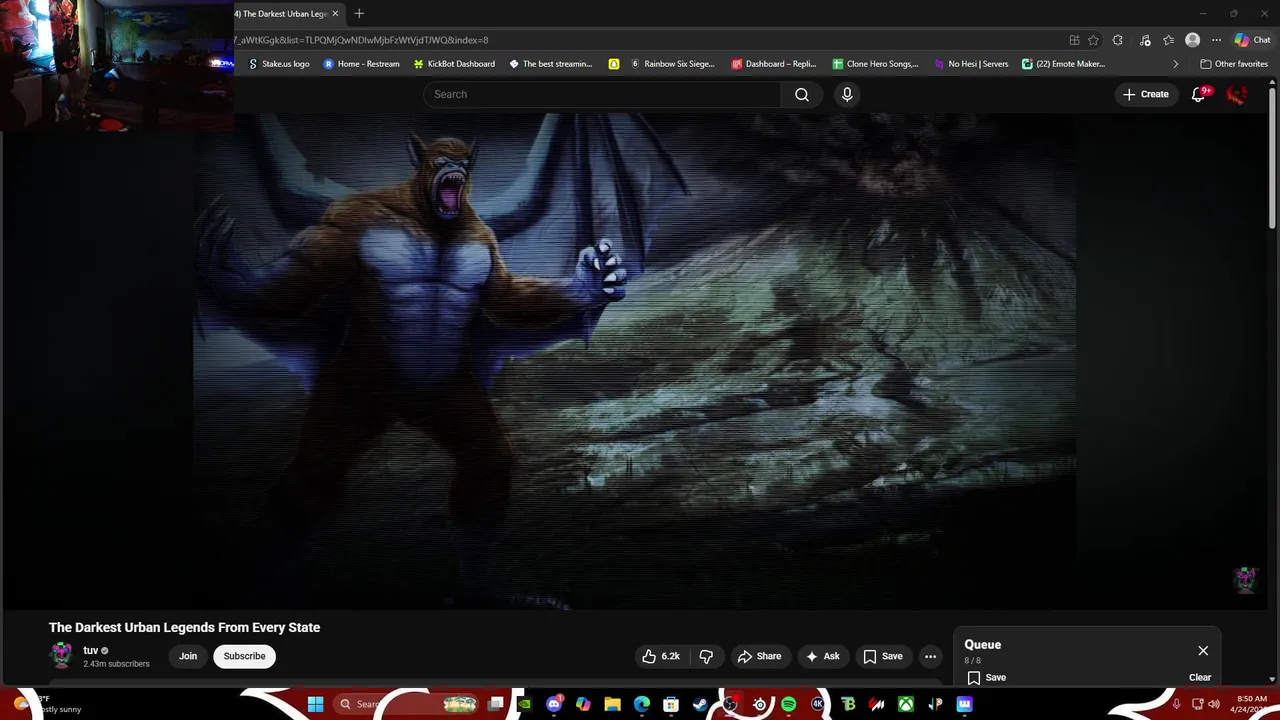
Task: Open Copilot Chat in Edge
Action: point(1252,40)
